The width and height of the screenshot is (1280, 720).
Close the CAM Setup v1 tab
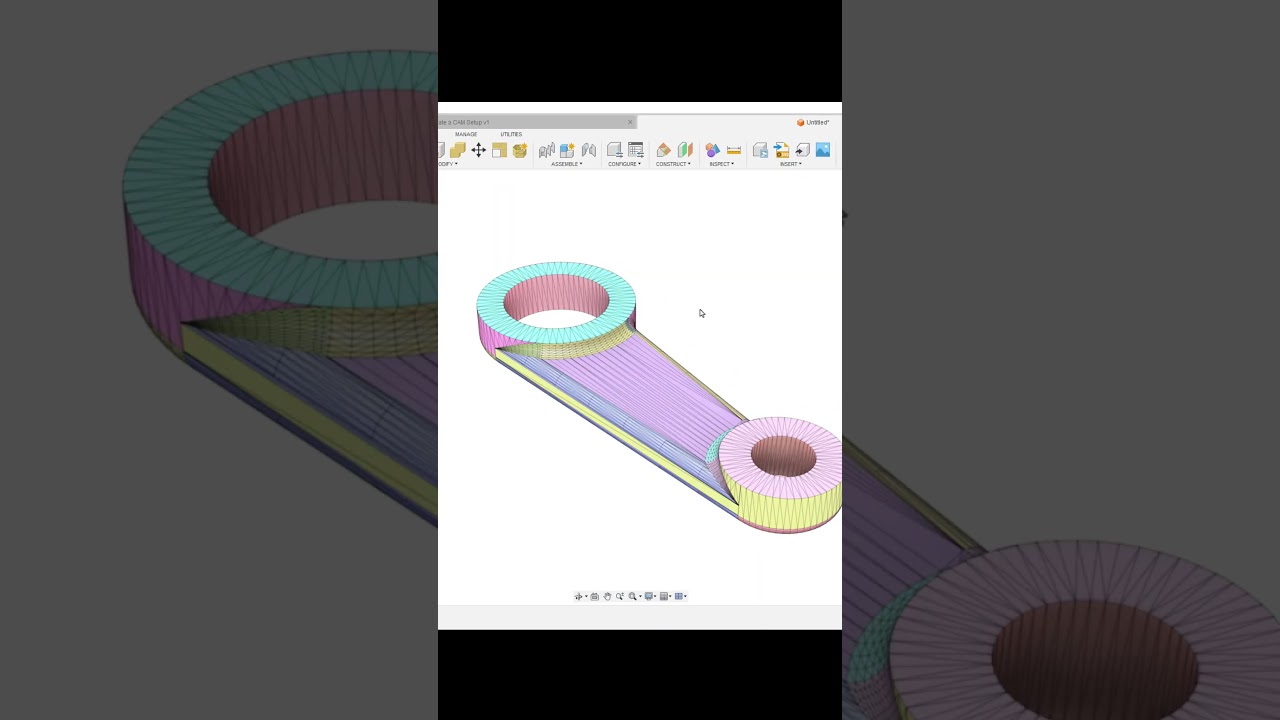click(630, 122)
